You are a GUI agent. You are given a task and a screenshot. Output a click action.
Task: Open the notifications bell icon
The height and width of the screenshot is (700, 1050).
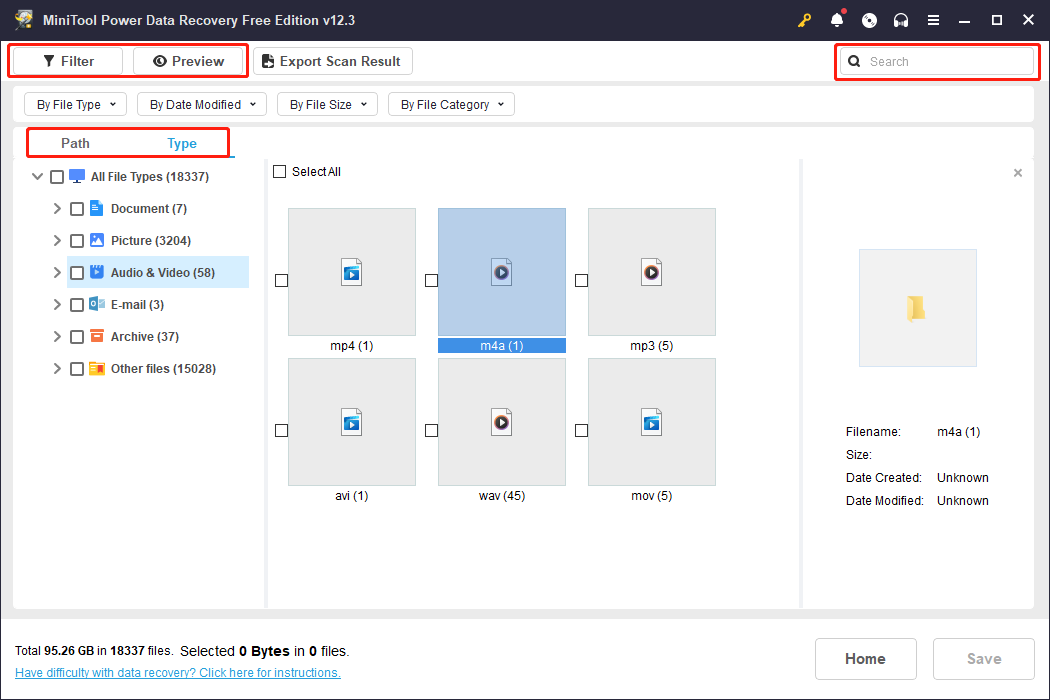(x=836, y=20)
